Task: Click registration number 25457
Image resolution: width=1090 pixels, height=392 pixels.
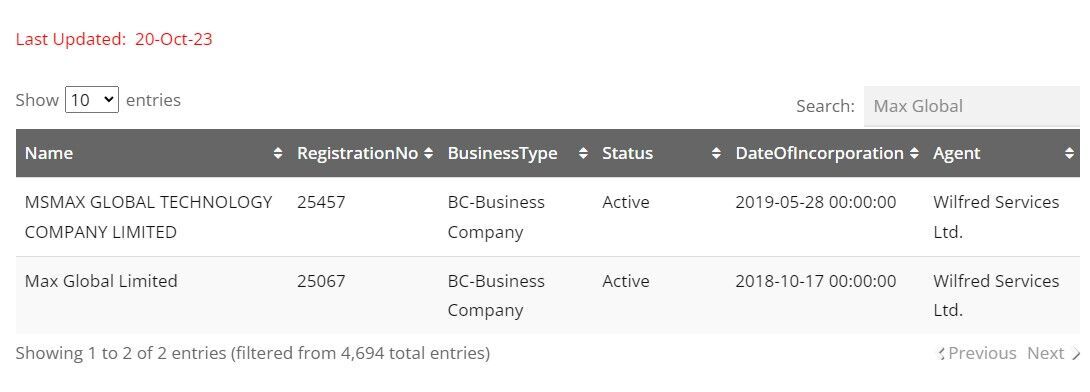Action: pos(321,202)
